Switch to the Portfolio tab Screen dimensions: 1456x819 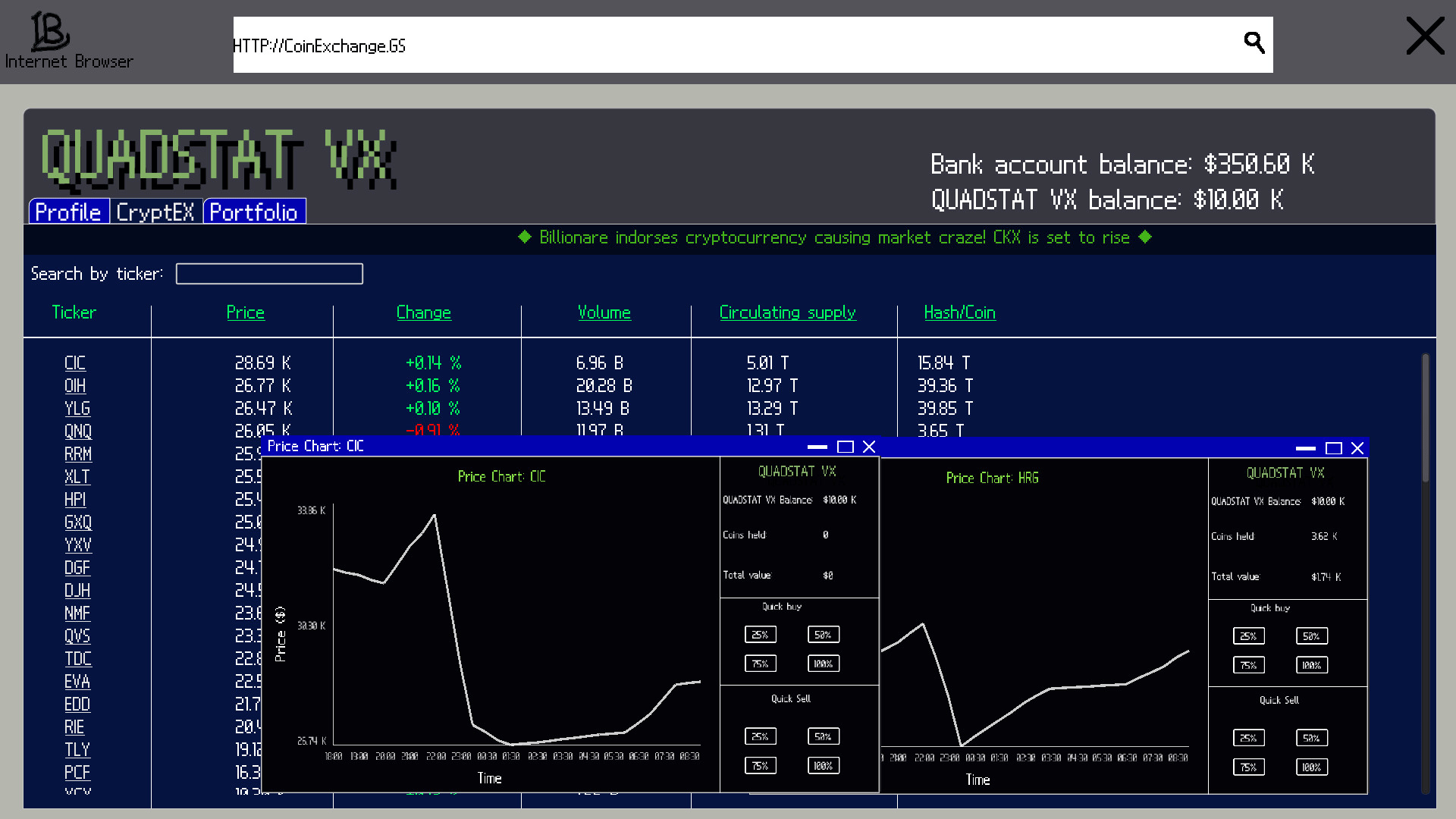(254, 212)
